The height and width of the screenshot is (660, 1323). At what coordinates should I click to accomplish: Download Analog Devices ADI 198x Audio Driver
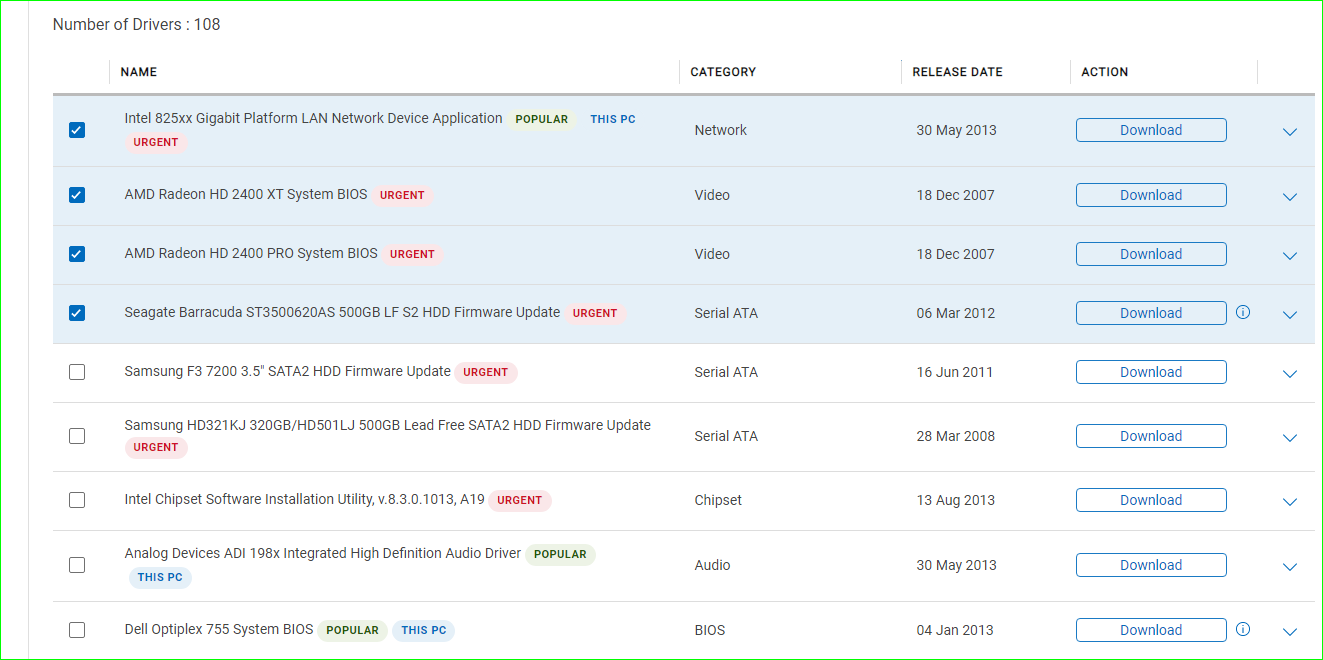[x=1151, y=565]
